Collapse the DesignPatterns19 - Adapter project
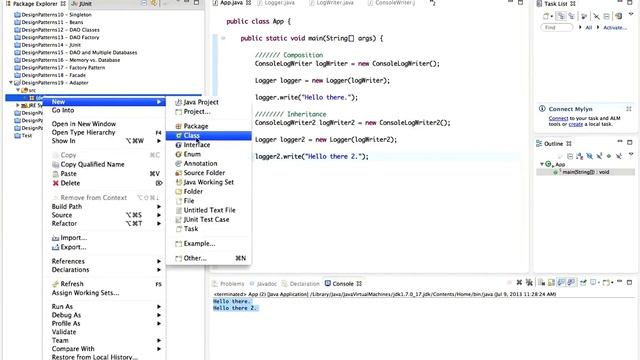 [11, 82]
